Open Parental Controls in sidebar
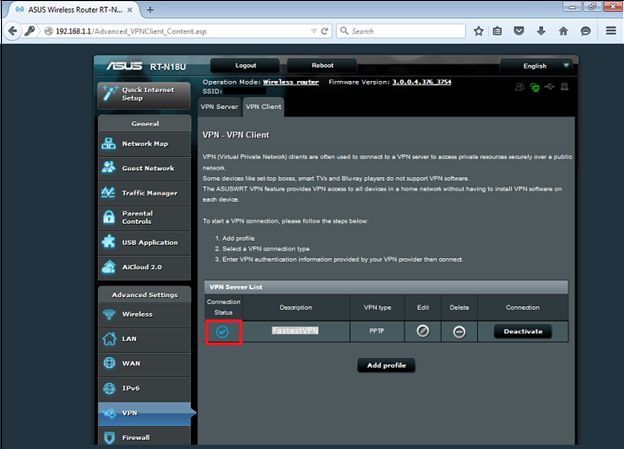Screen dimensions: 624x449 click(144, 218)
